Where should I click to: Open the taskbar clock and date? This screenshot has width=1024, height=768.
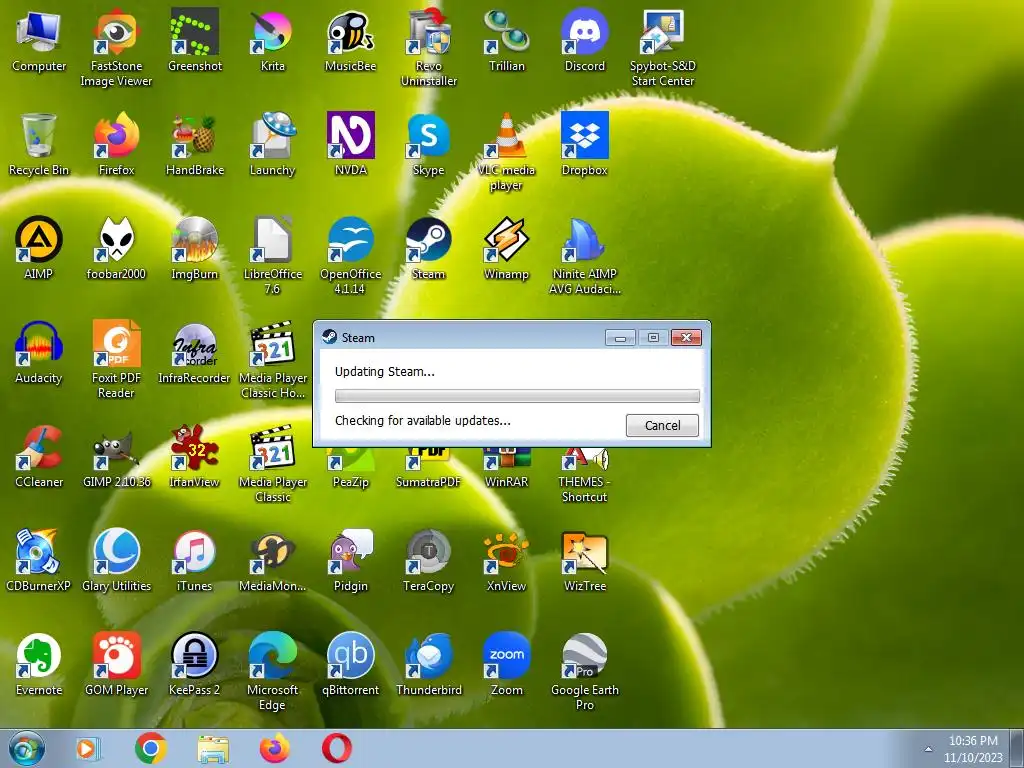click(973, 749)
